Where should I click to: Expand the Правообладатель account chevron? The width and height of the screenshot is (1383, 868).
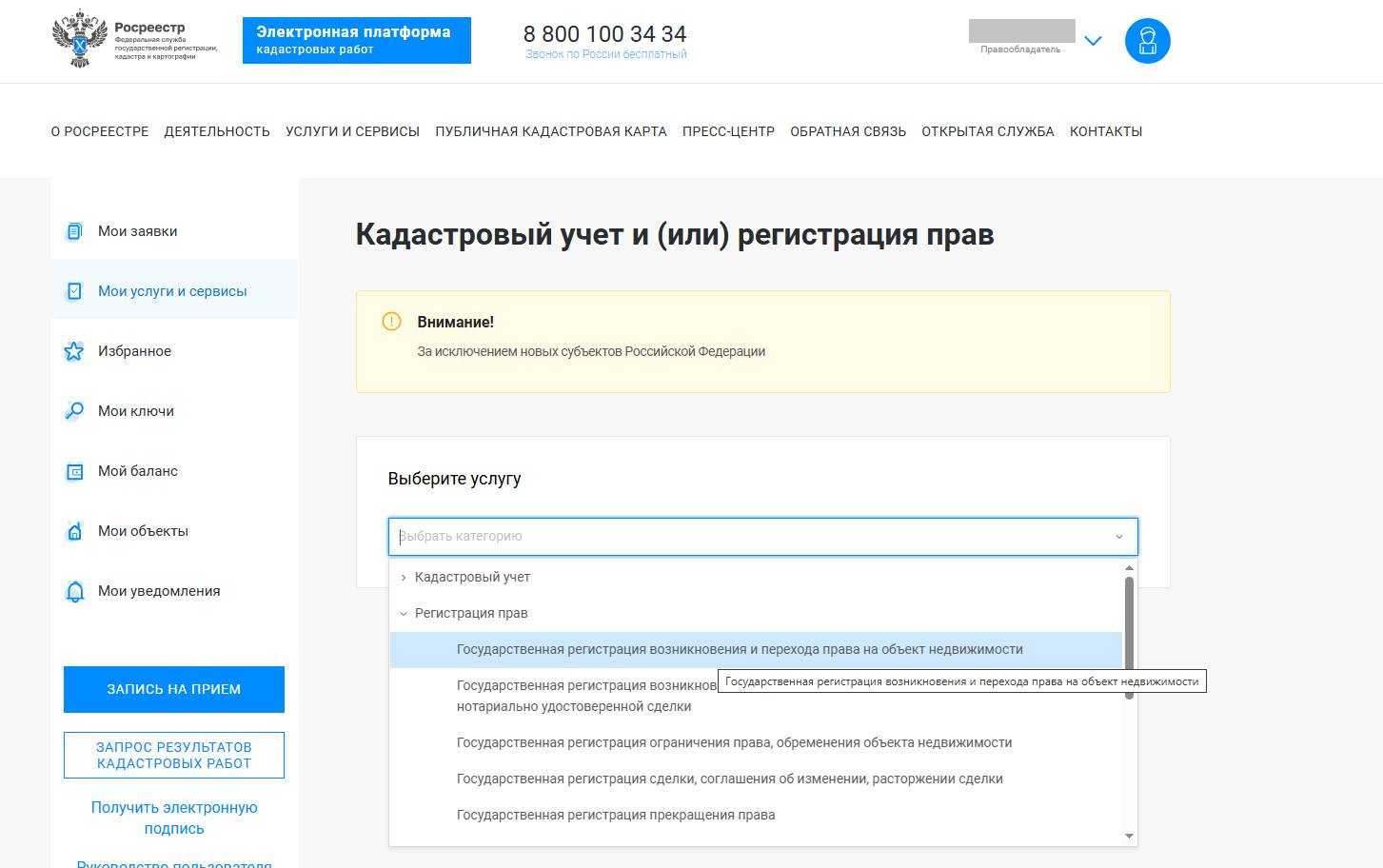pyautogui.click(x=1092, y=41)
